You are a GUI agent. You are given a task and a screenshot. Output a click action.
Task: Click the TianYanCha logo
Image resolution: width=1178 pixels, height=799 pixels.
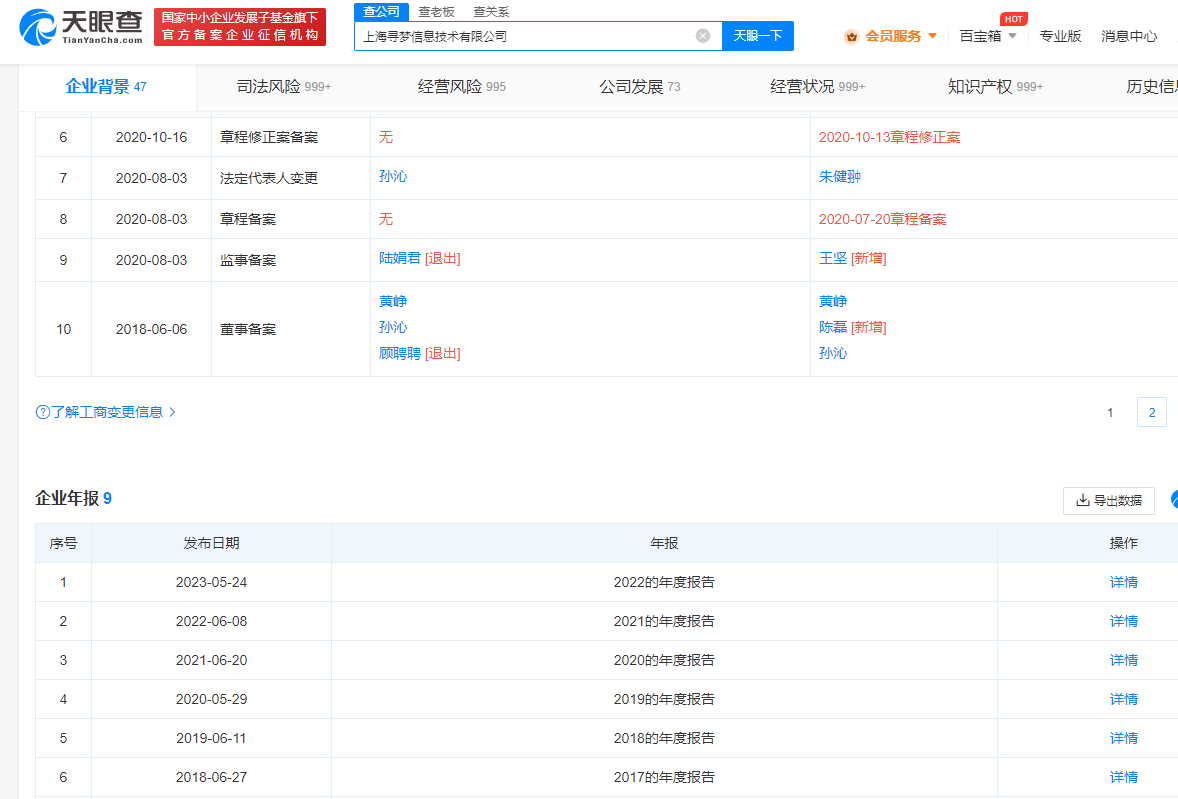click(82, 27)
